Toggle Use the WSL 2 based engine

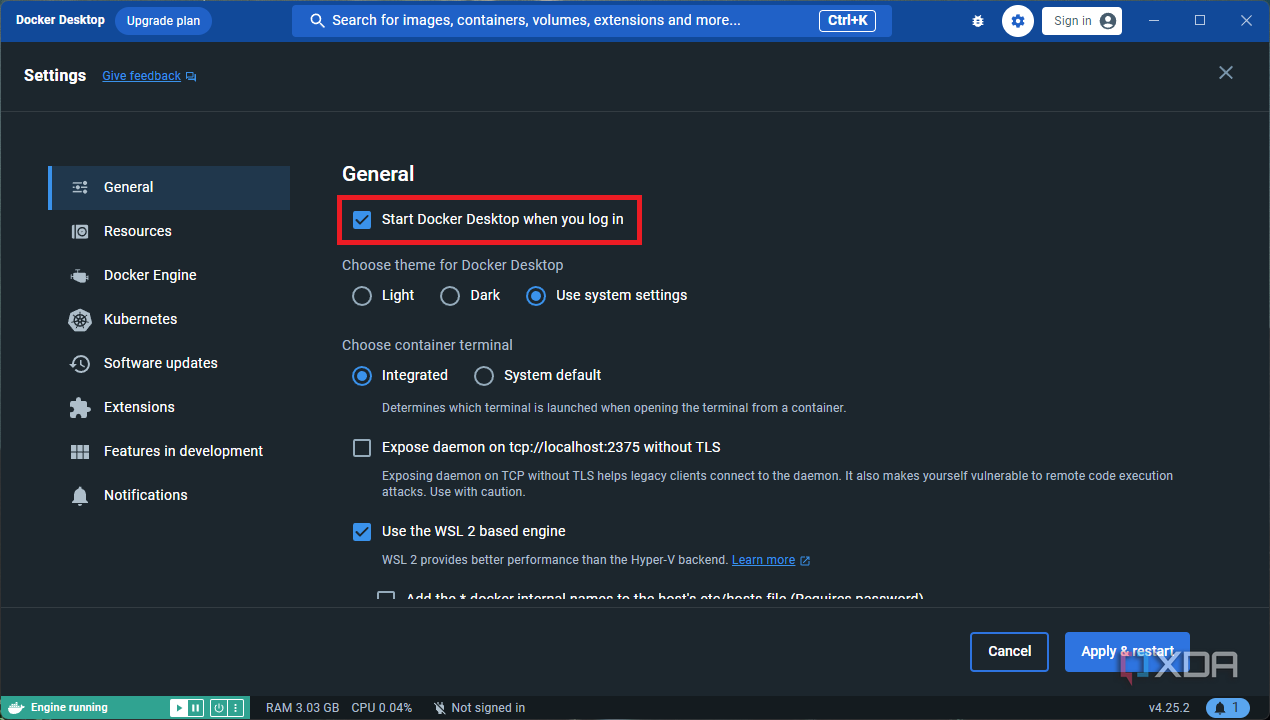[x=362, y=532]
